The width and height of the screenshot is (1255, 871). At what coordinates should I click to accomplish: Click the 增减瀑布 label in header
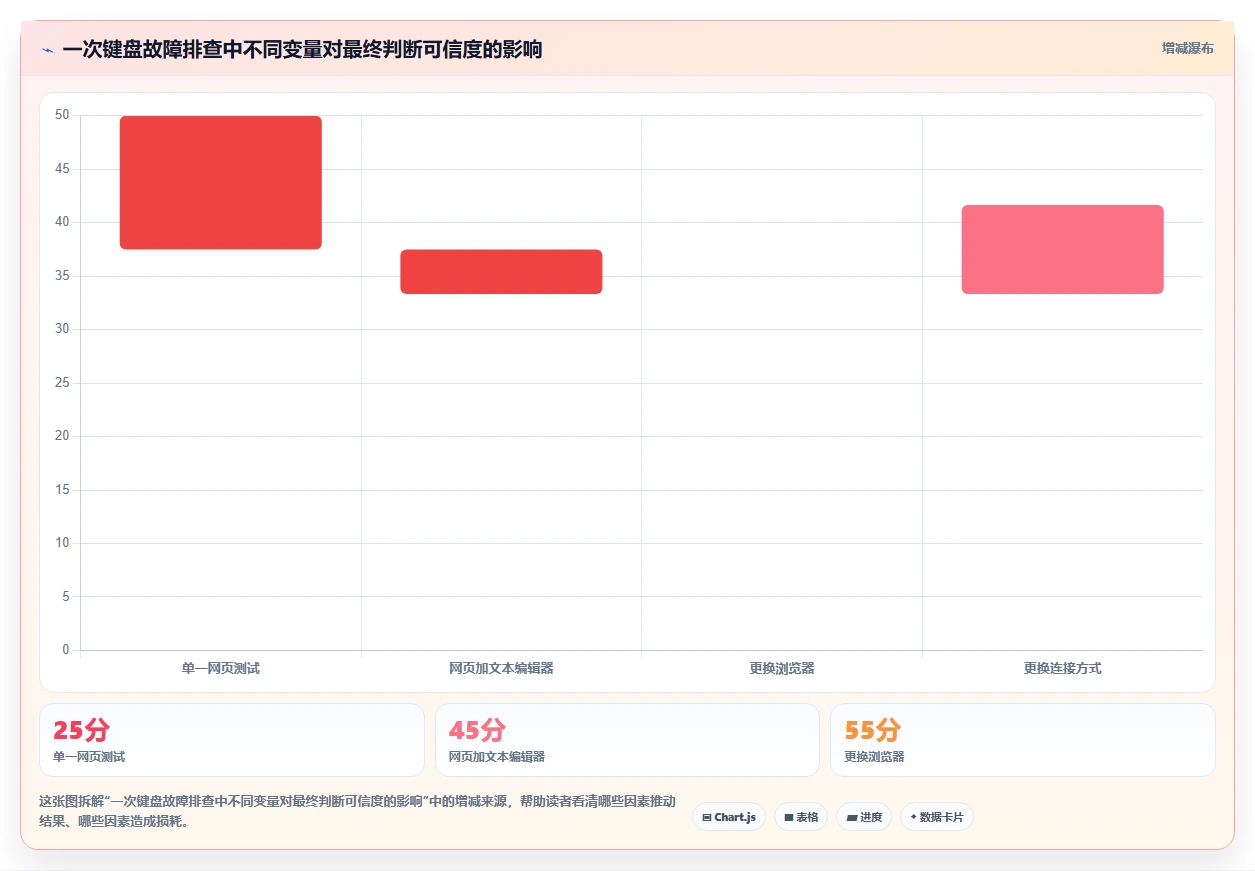coord(1187,48)
